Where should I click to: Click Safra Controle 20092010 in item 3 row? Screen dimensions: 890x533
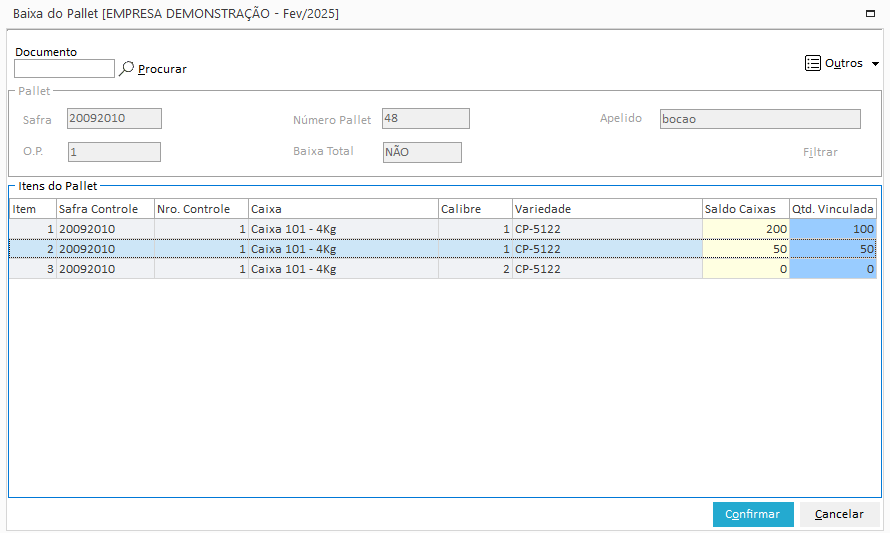click(106, 269)
